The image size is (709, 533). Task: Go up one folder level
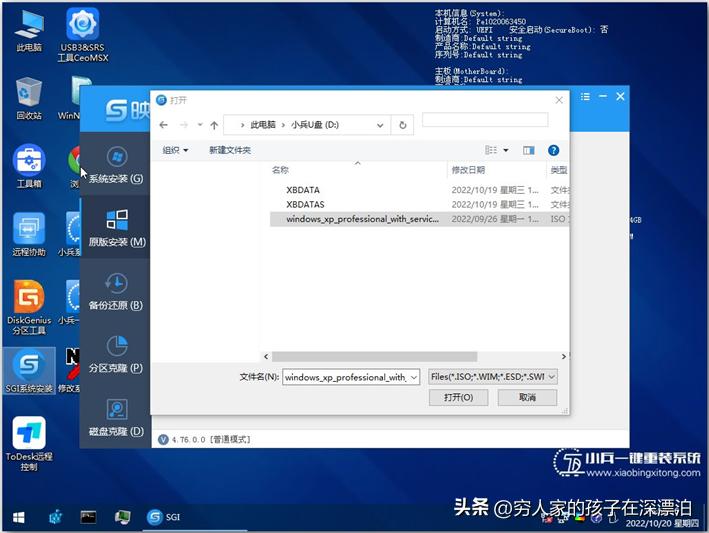tap(214, 125)
